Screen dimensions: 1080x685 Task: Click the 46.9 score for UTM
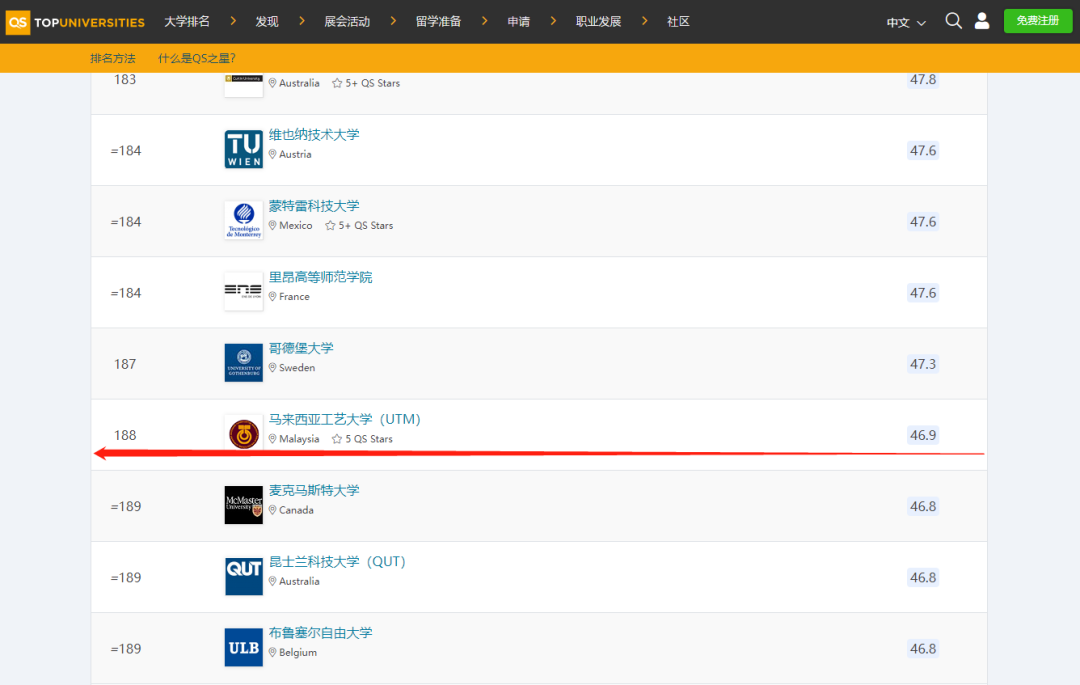pyautogui.click(x=923, y=435)
